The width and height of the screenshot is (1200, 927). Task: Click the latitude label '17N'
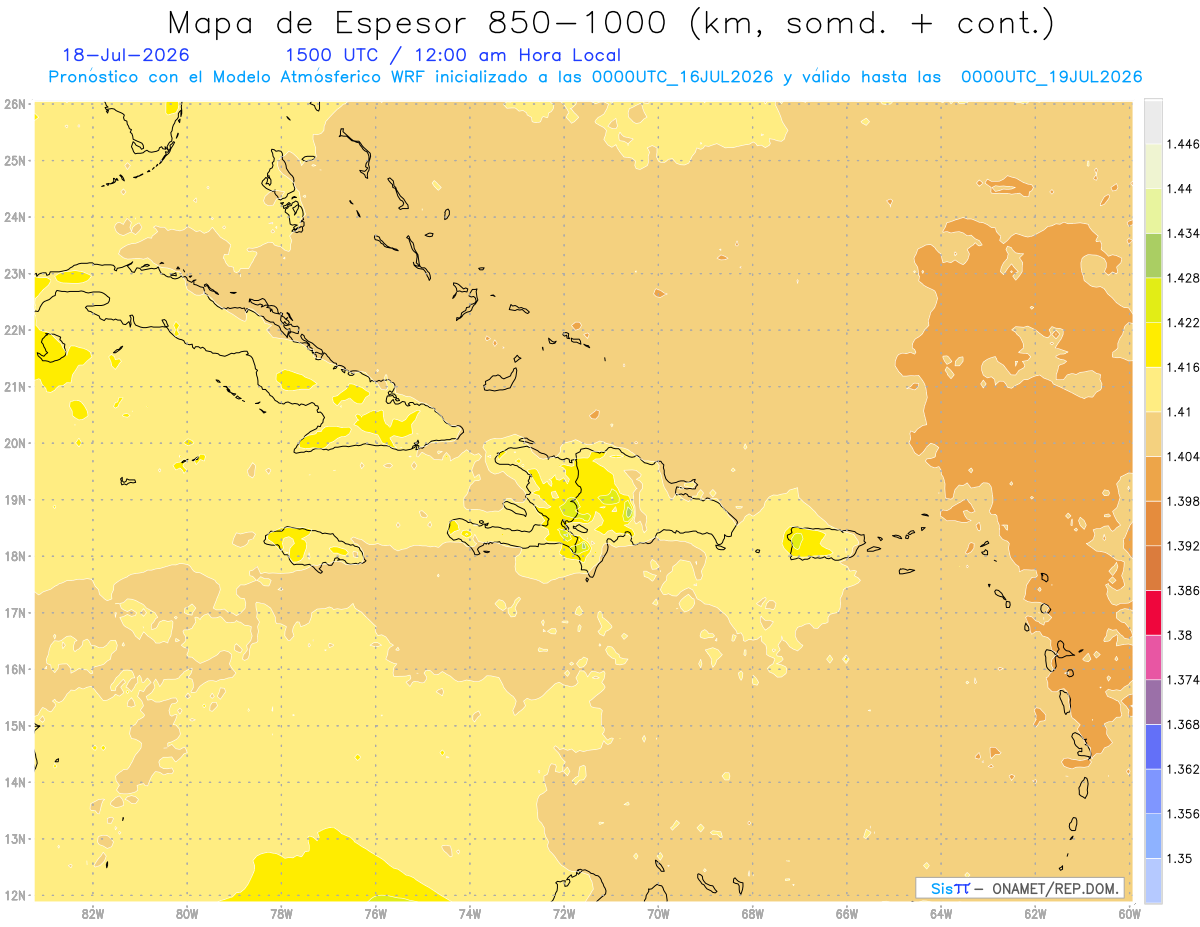(x=15, y=613)
